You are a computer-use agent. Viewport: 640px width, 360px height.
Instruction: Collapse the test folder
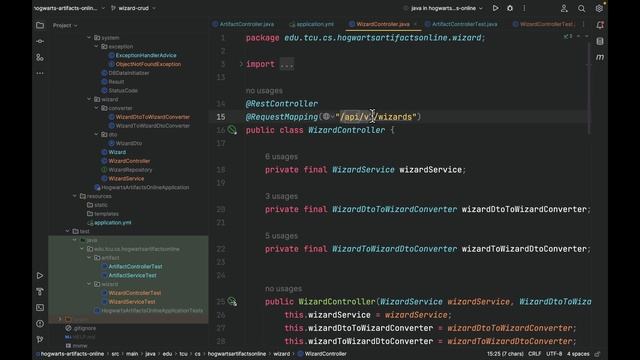pos(67,231)
